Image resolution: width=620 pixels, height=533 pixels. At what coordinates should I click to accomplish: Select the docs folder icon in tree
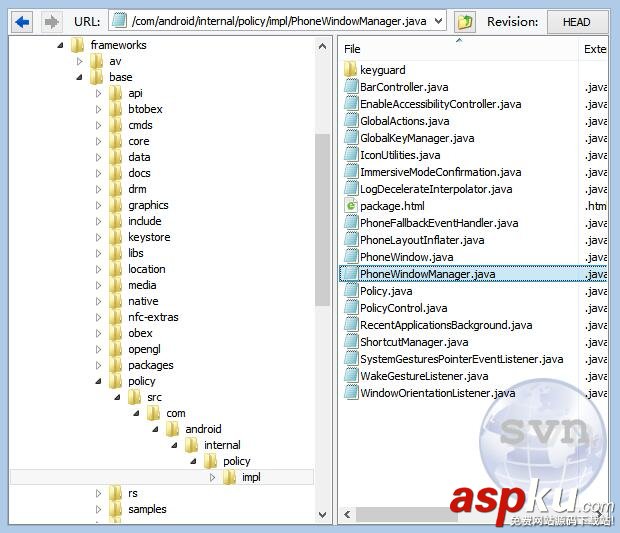click(115, 173)
